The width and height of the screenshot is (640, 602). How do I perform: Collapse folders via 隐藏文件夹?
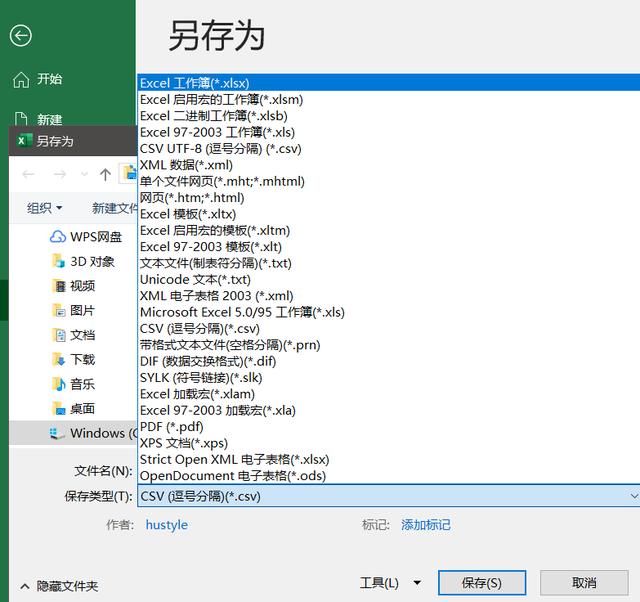[x=60, y=586]
